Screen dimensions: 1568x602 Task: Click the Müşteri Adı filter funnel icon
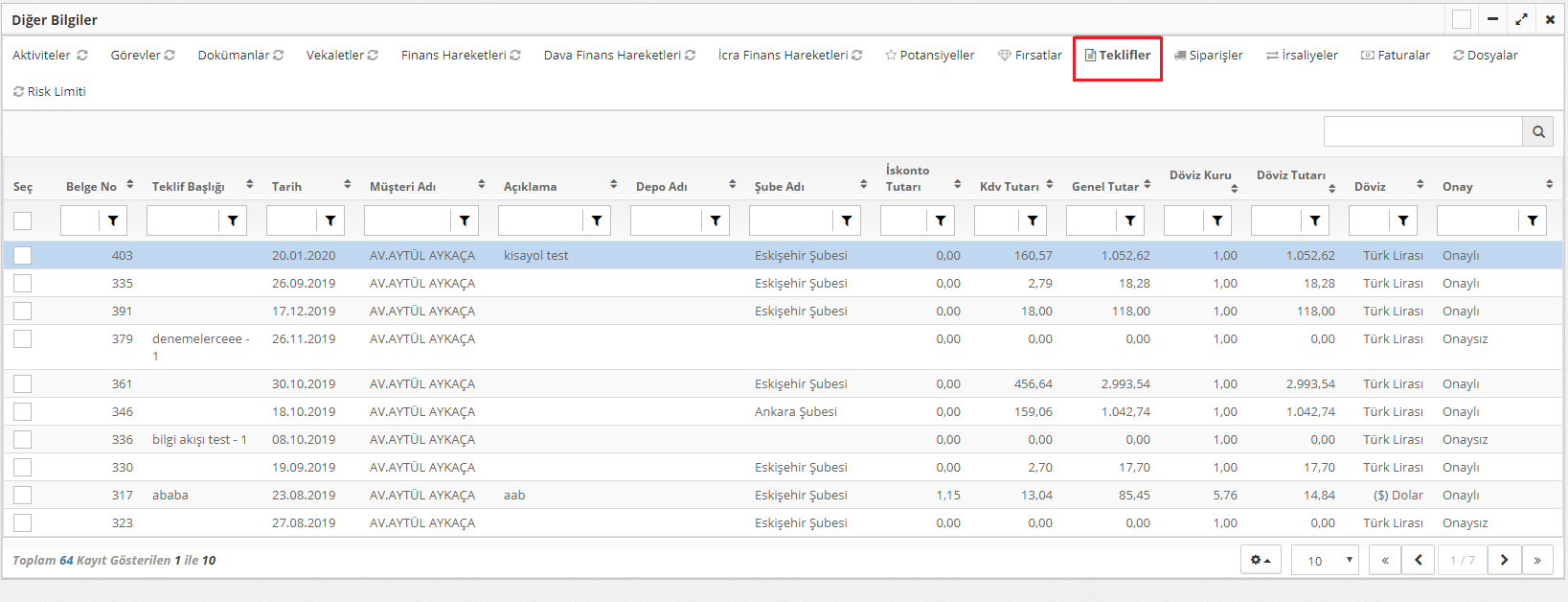(x=465, y=221)
